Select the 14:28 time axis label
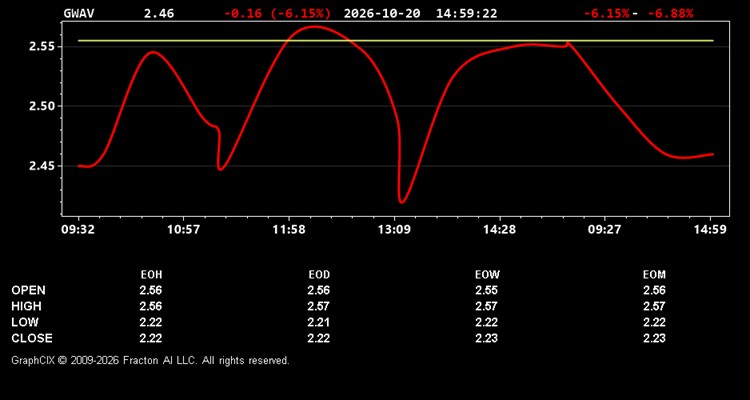 point(499,230)
